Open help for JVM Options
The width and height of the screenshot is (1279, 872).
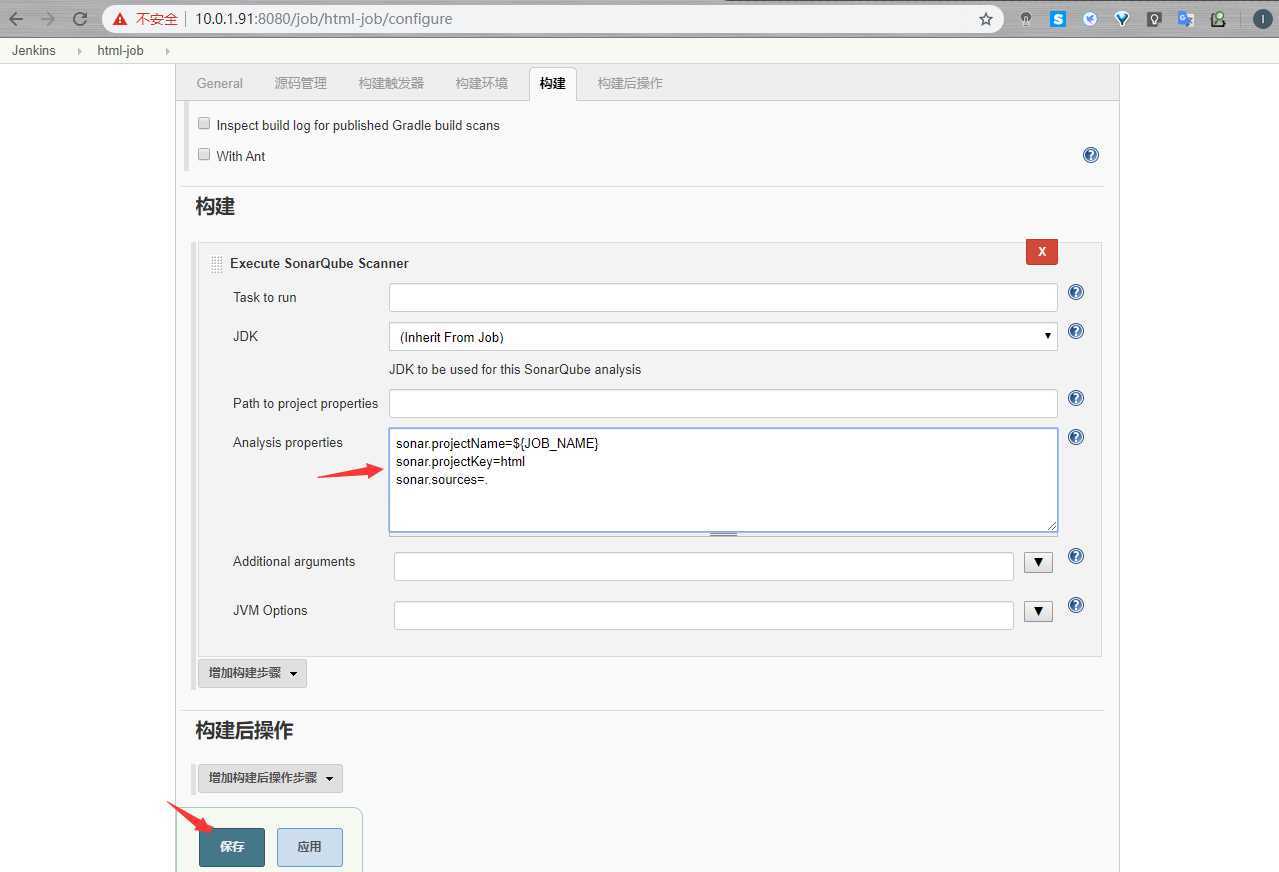(x=1076, y=605)
